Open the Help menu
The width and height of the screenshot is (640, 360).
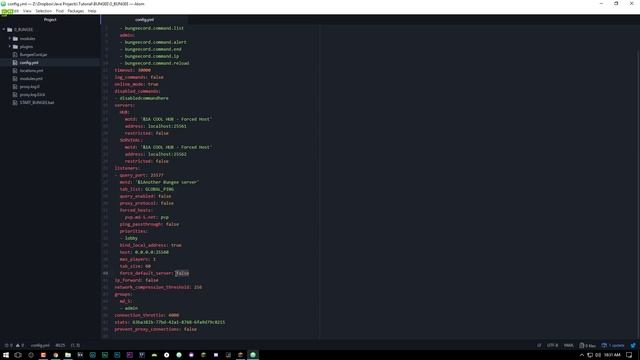(x=92, y=11)
